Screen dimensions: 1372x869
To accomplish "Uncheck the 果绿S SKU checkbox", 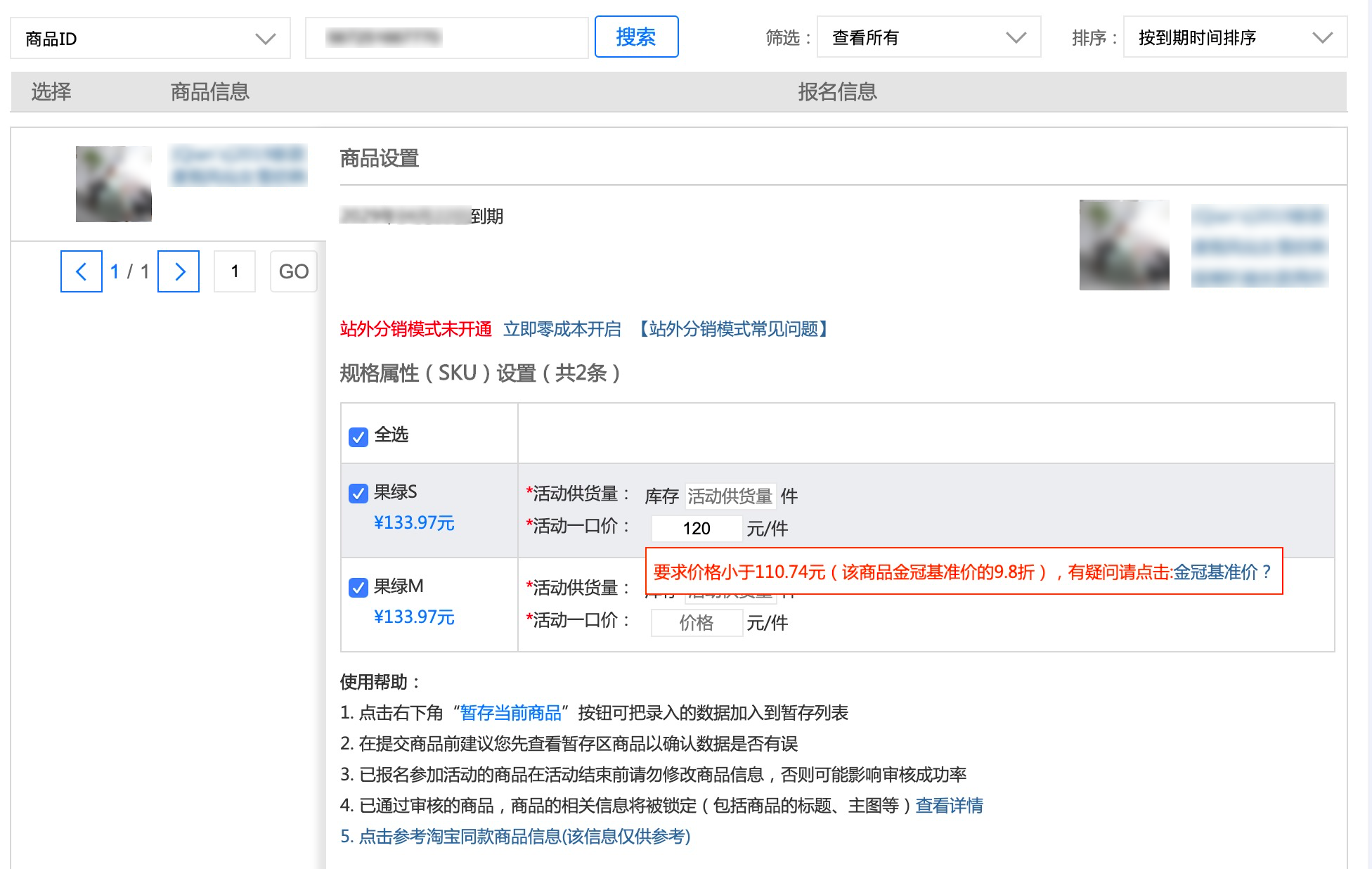I will click(x=358, y=494).
